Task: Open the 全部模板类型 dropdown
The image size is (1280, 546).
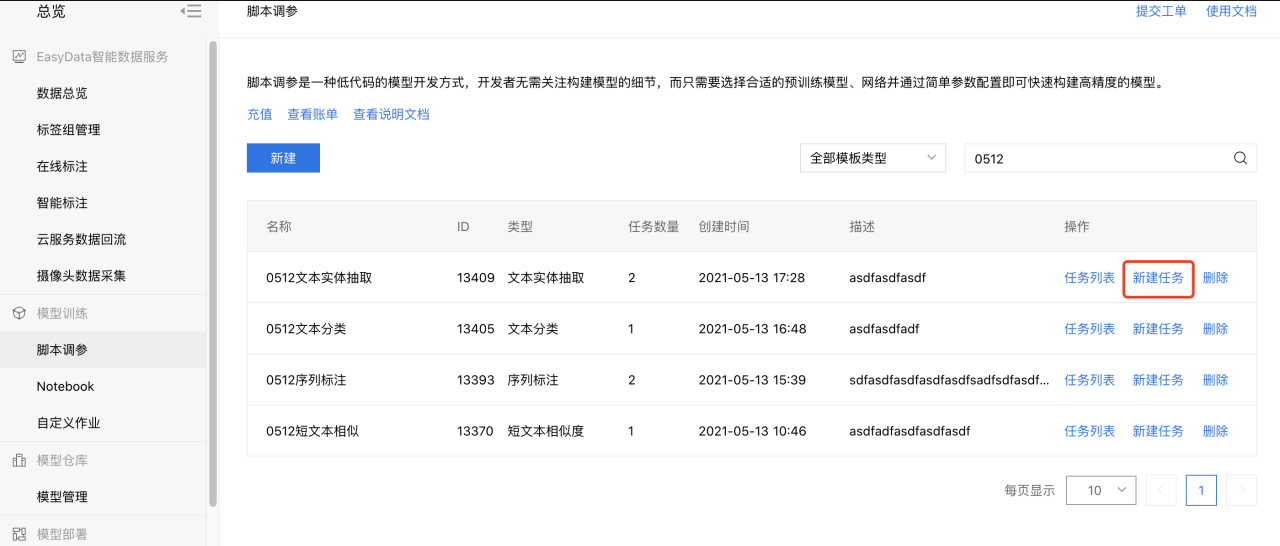Action: tap(873, 158)
